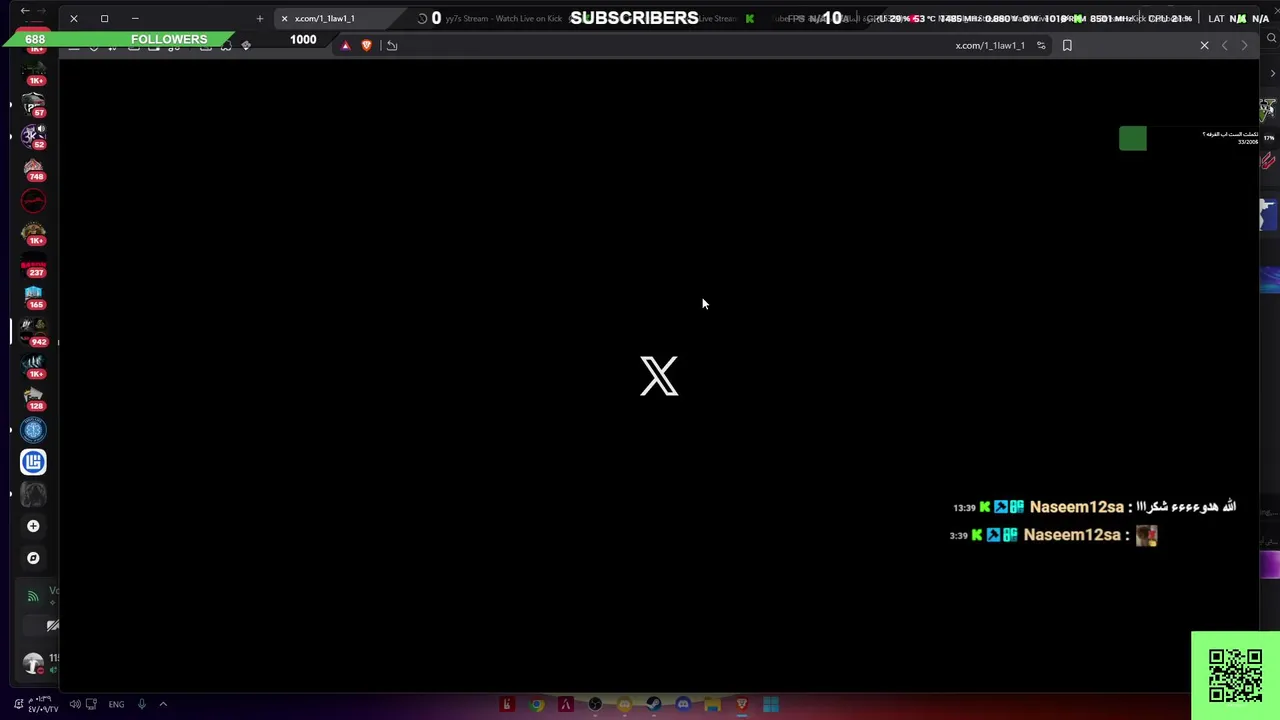
Task: Click the share icon beside Brave Shields
Action: point(392,45)
